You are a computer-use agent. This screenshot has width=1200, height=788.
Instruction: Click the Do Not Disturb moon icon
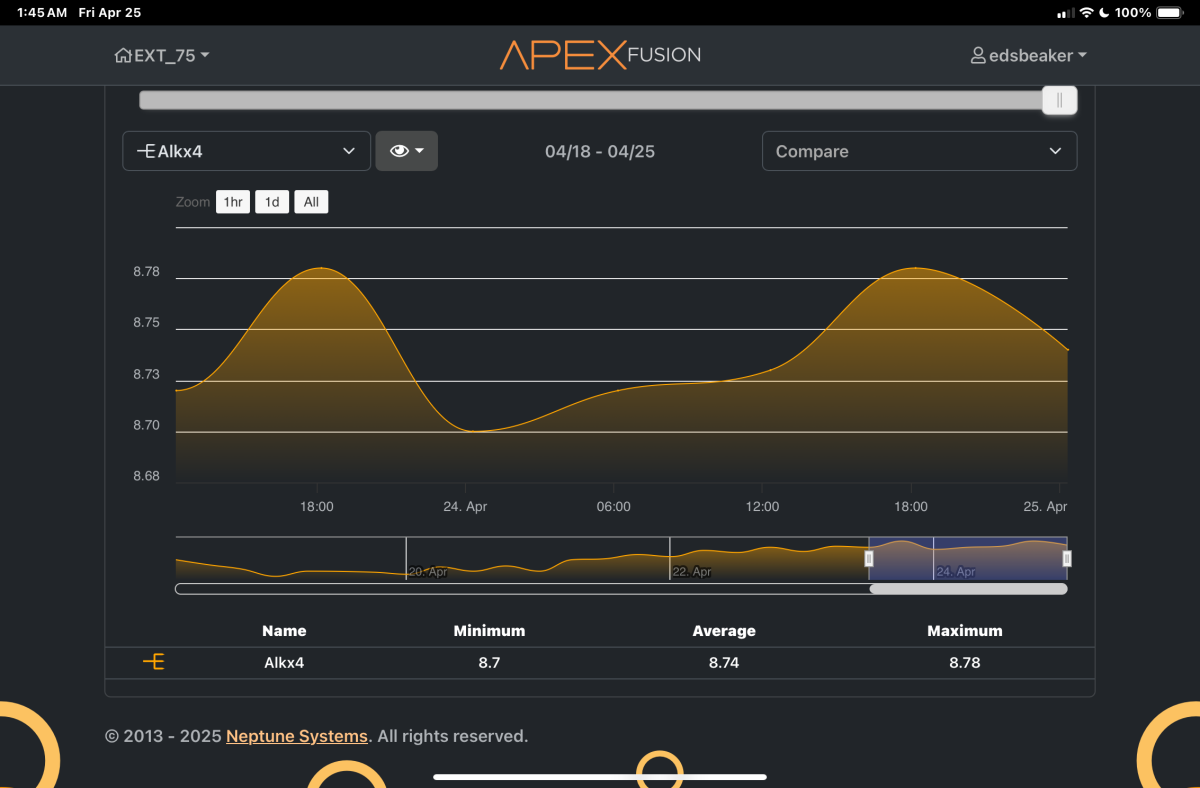[x=1104, y=13]
